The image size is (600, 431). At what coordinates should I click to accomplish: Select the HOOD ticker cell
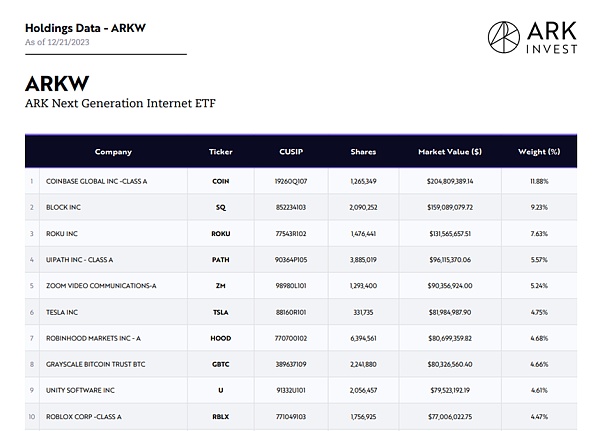[221, 338]
